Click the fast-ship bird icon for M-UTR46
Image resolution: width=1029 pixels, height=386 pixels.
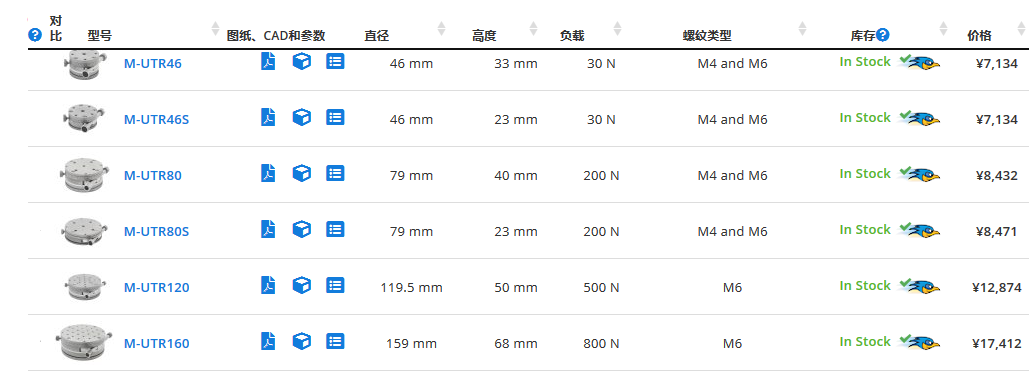coord(919,63)
